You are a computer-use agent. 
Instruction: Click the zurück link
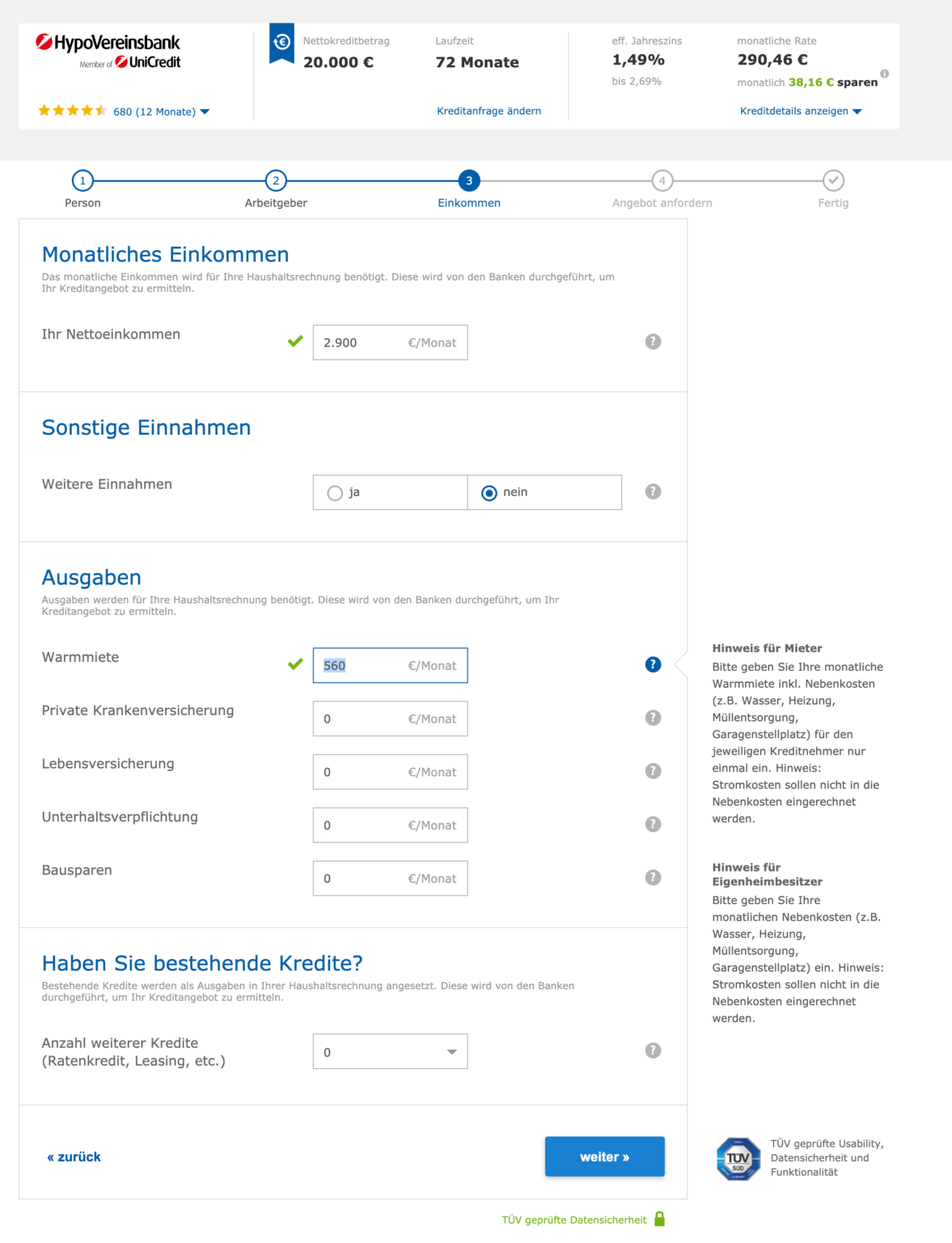(74, 1156)
